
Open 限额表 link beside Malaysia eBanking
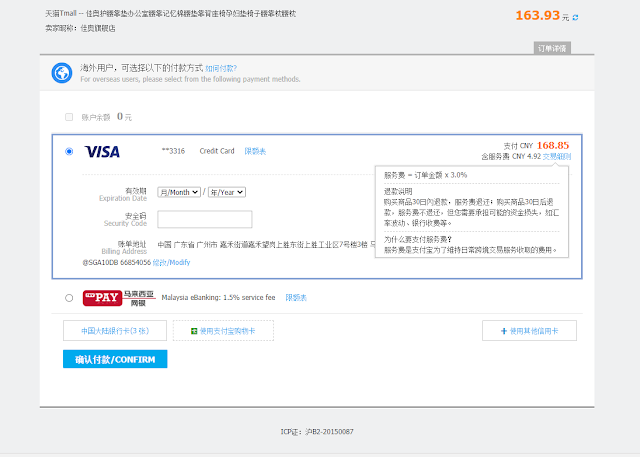tap(296, 298)
